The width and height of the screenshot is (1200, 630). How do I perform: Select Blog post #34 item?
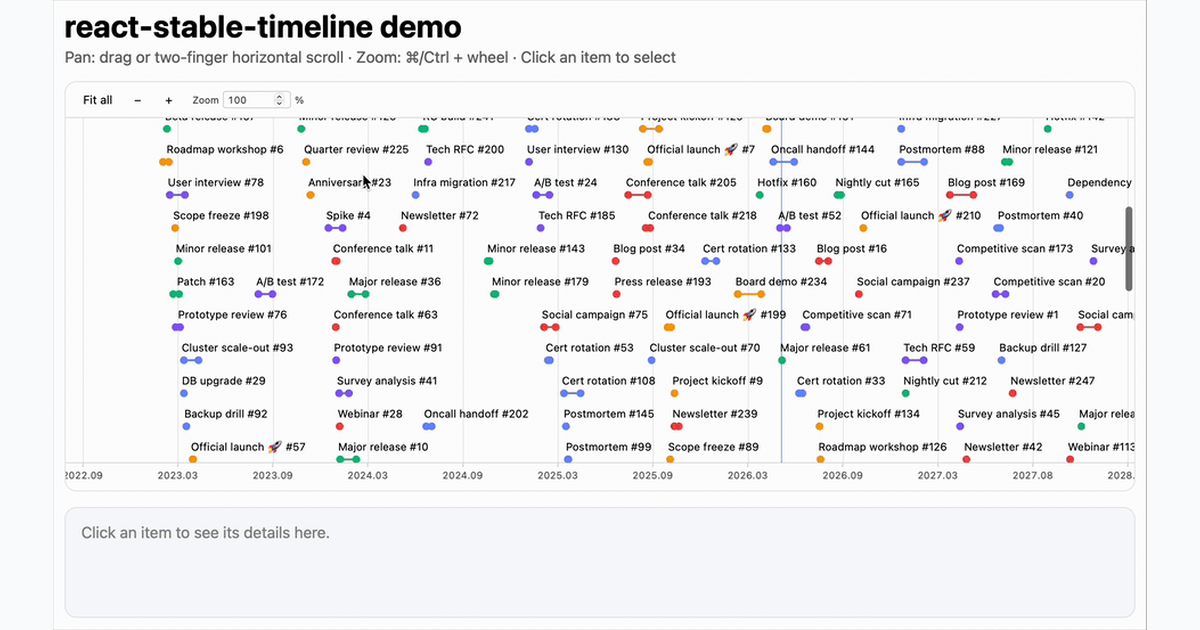[649, 248]
